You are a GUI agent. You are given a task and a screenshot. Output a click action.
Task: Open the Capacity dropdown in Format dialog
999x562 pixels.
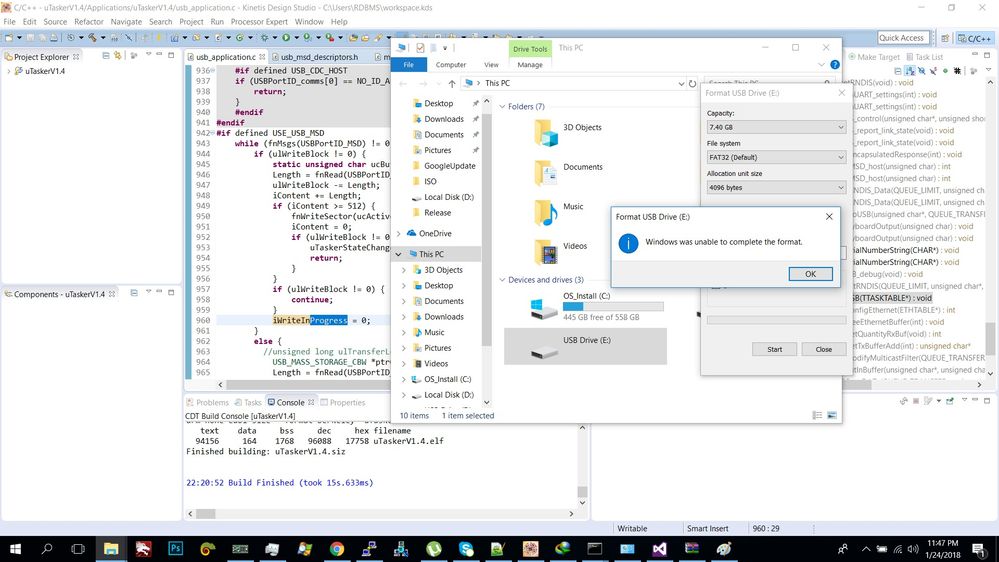click(x=776, y=128)
